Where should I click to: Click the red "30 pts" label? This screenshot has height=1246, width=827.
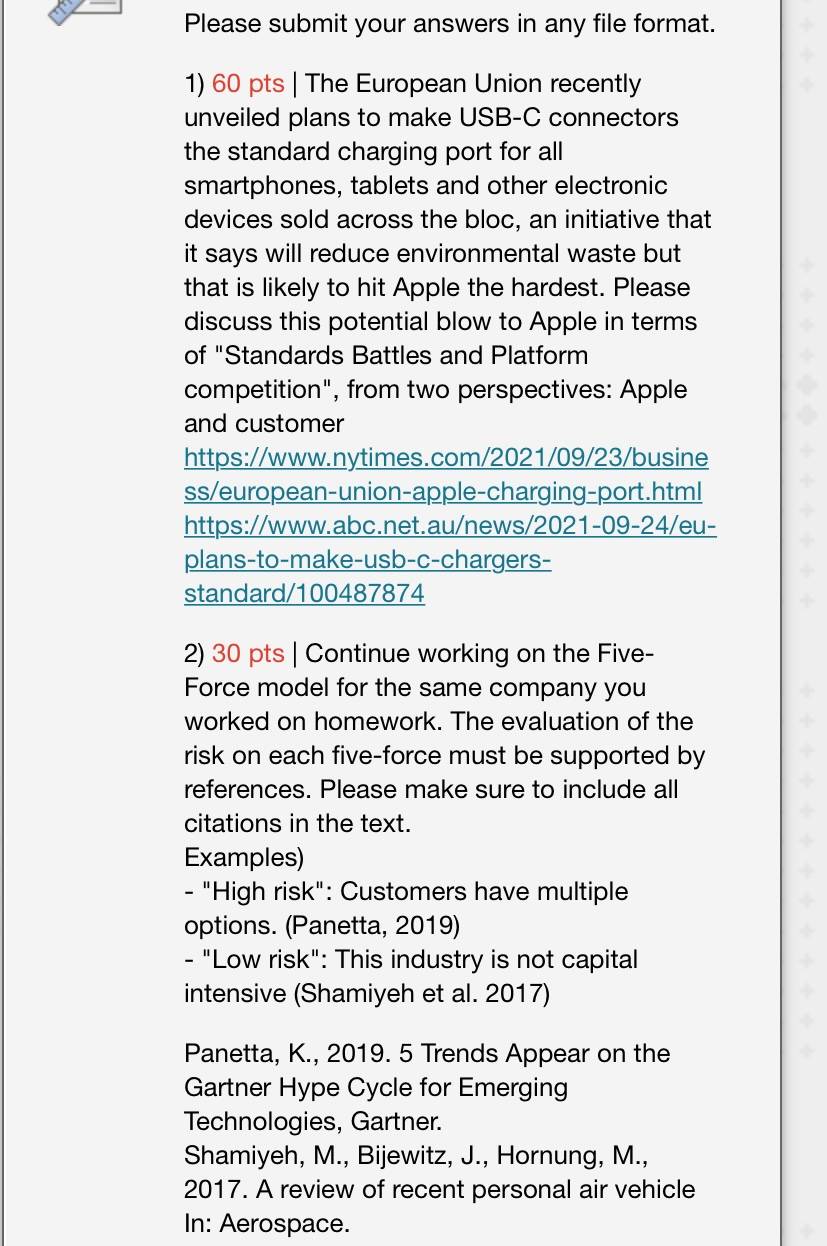coord(248,654)
